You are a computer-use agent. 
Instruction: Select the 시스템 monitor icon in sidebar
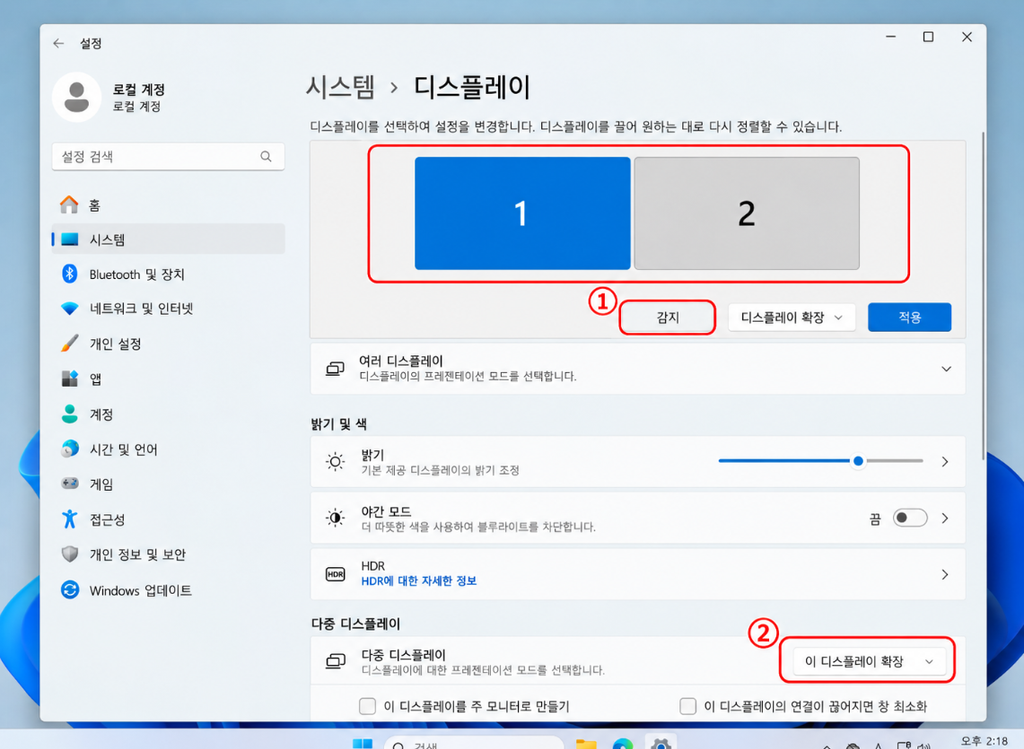pos(69,240)
